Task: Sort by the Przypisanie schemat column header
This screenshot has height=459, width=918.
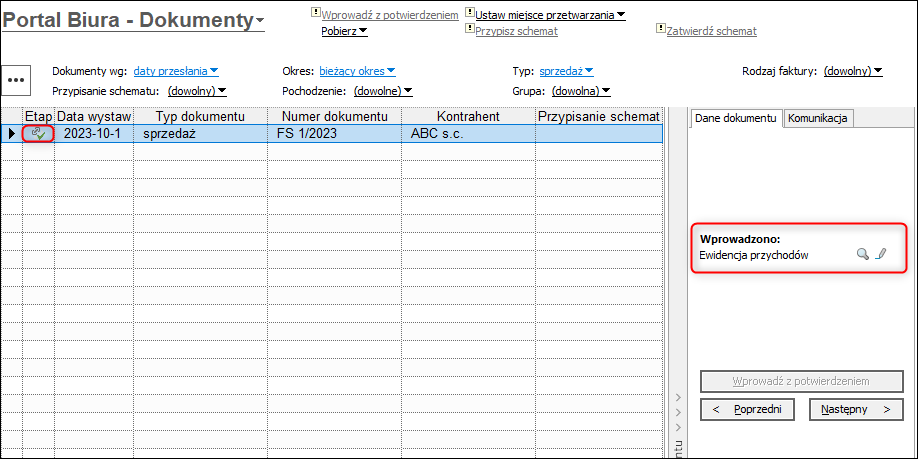Action: (x=599, y=116)
